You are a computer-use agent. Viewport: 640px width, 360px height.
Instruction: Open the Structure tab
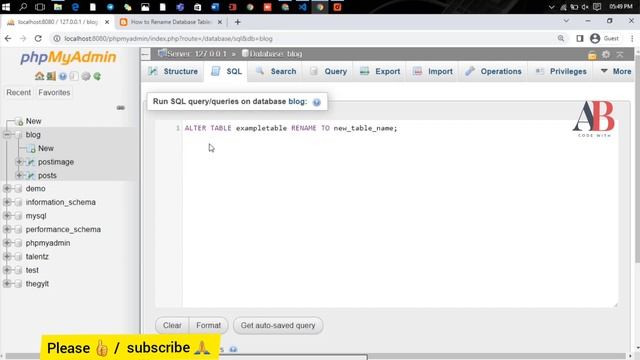(x=173, y=71)
